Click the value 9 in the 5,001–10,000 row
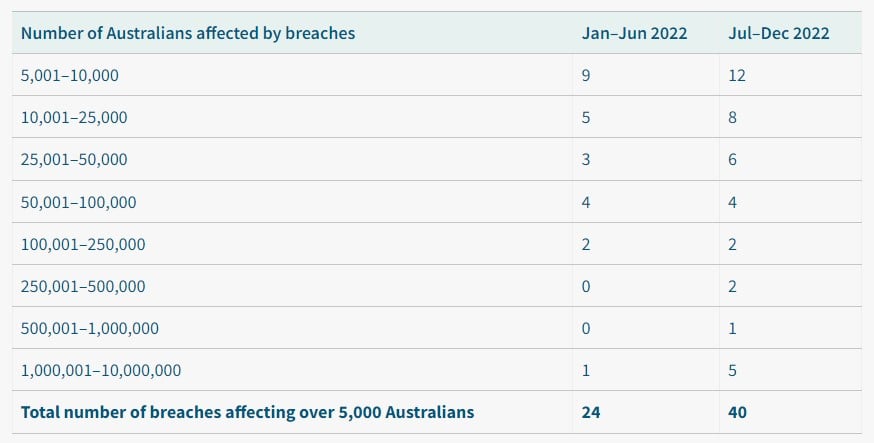The height and width of the screenshot is (443, 874). point(586,75)
